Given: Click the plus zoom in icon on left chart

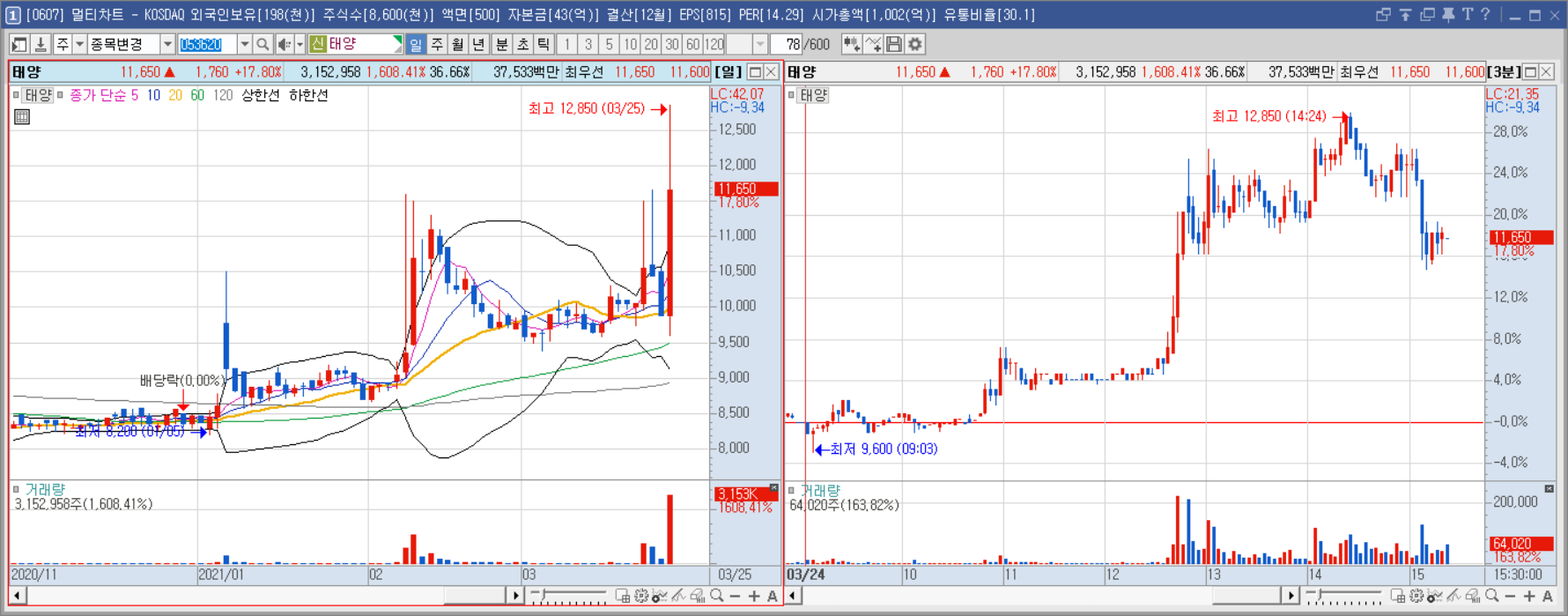Looking at the screenshot, I should coord(754,596).
